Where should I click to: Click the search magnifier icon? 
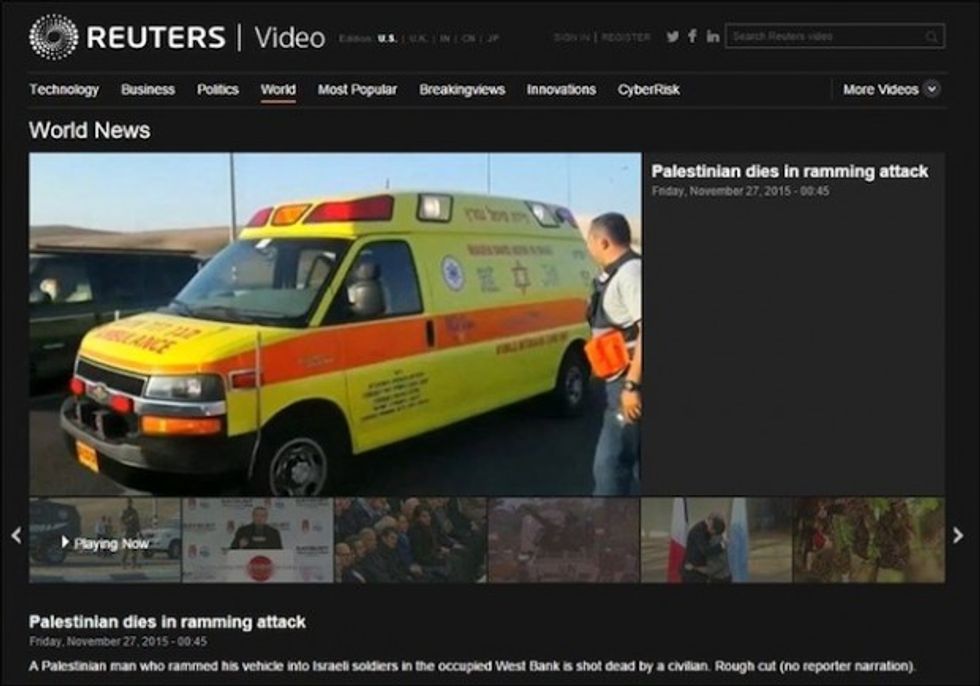tap(931, 37)
